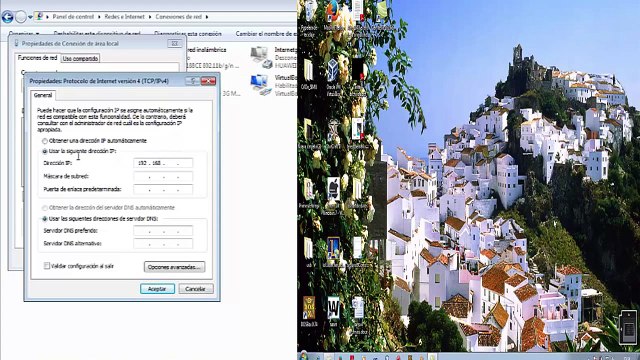This screenshot has height=360, width=640.
Task: Switch to Funciones de red tab
Action: 38,58
